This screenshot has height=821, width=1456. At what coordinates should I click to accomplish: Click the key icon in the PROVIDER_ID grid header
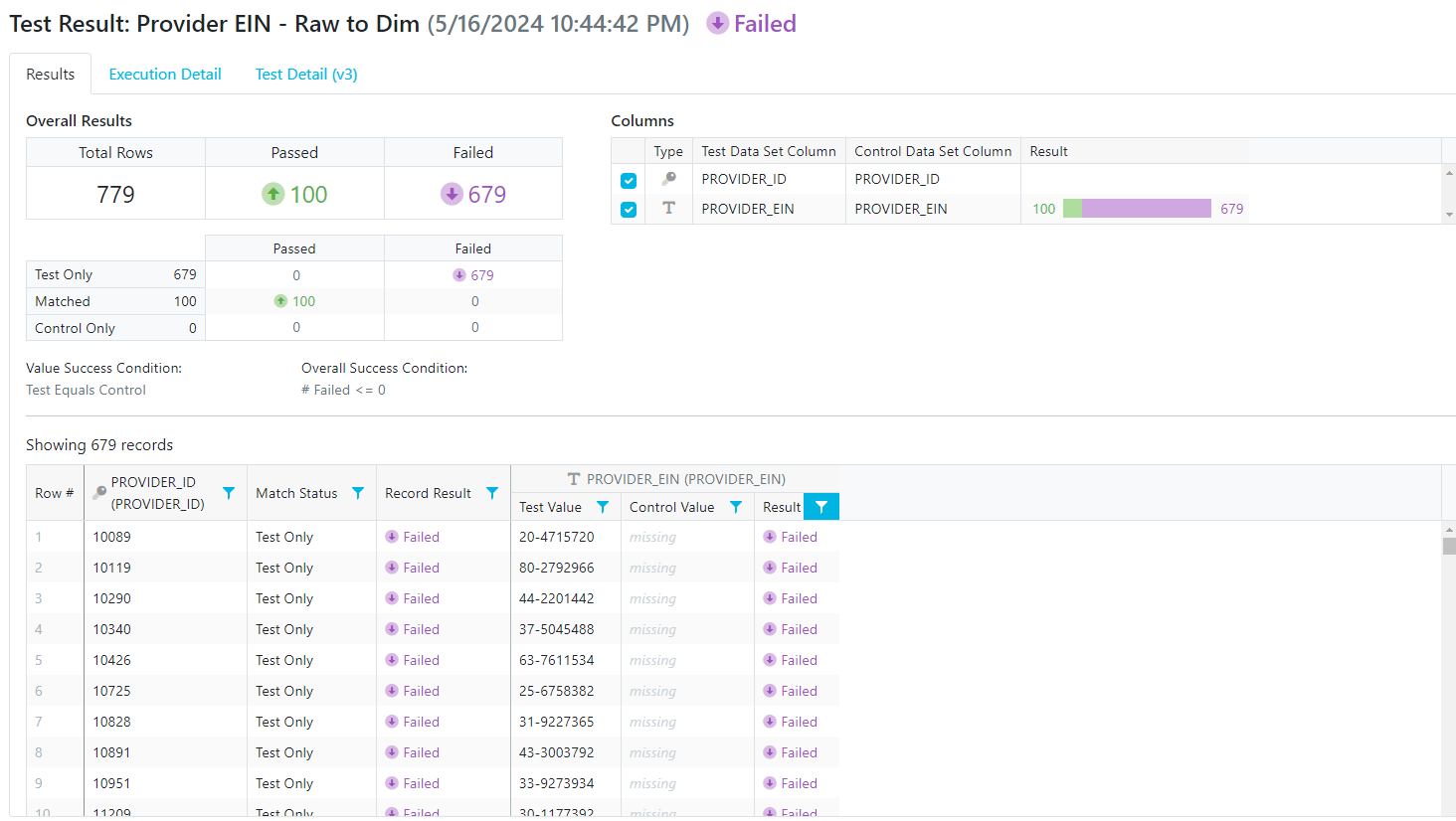click(99, 493)
